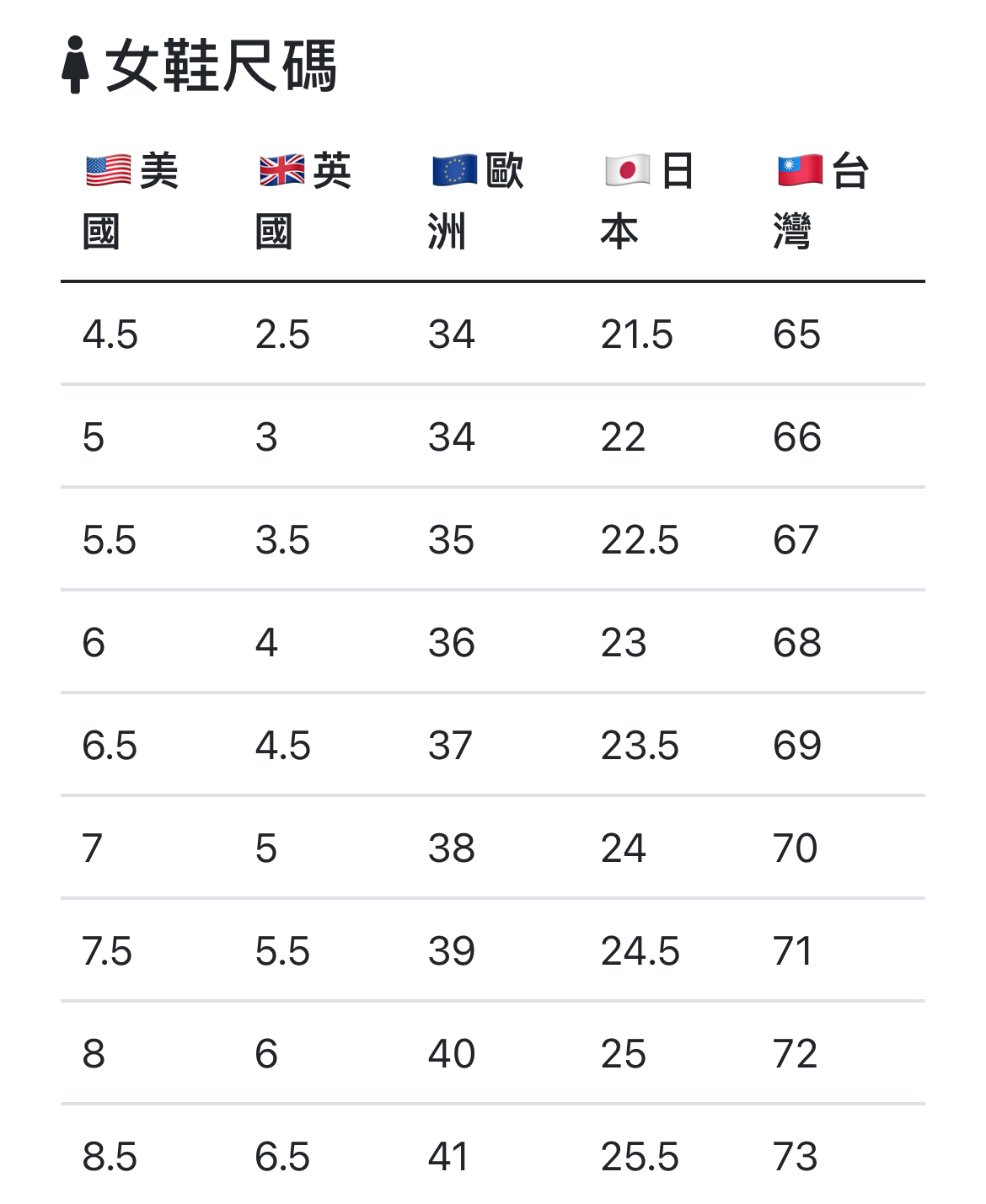
Task: Click Taiwan size 73 cell
Action: pos(795,1157)
